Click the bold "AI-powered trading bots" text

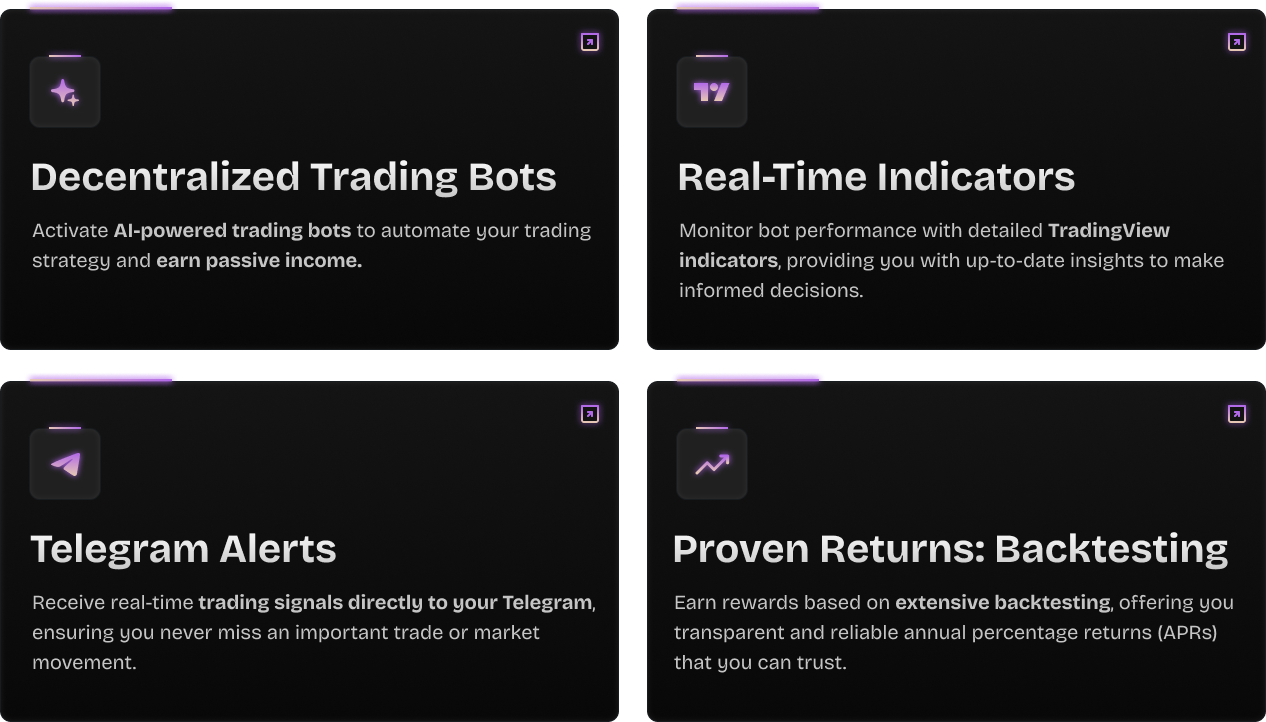(x=232, y=231)
